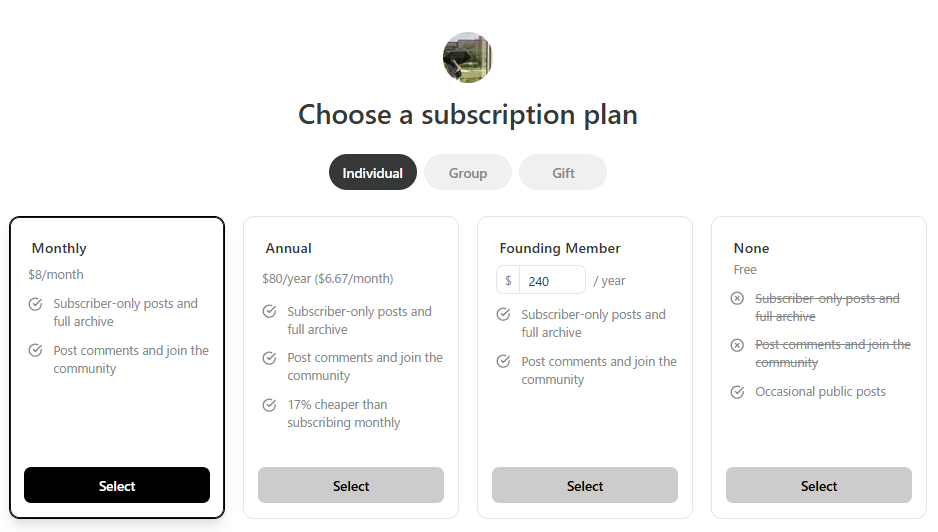This screenshot has height=532, width=938.
Task: Click checkmark icon beside Monthly post comments
Action: click(x=35, y=350)
